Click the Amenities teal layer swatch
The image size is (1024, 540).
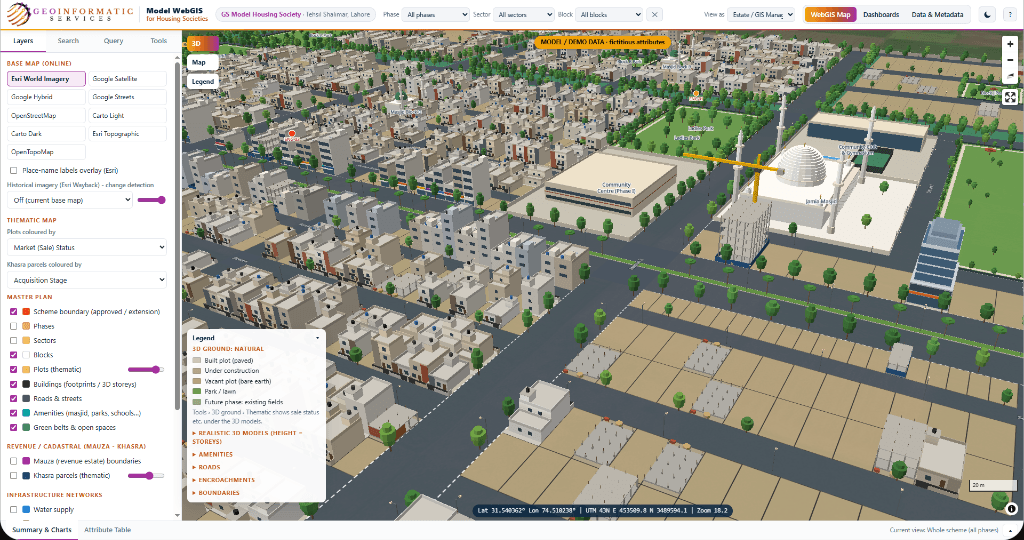coord(26,413)
